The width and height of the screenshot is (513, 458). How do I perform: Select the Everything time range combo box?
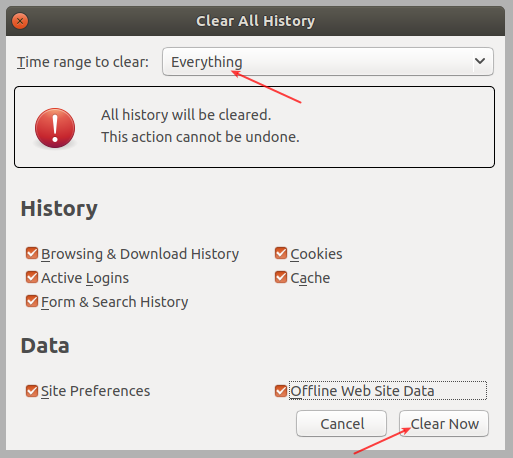328,62
